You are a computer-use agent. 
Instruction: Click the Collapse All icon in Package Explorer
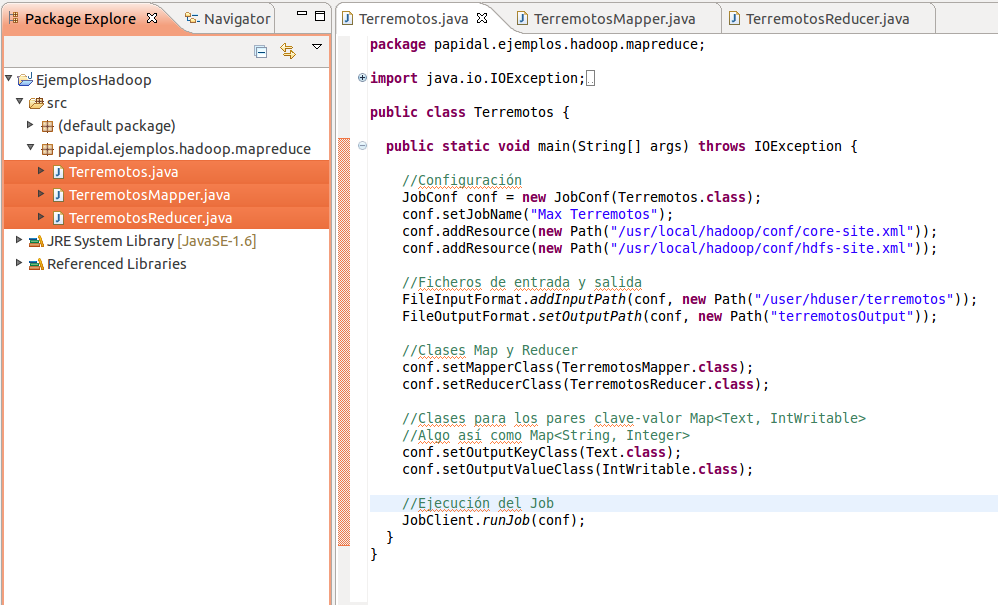point(261,49)
